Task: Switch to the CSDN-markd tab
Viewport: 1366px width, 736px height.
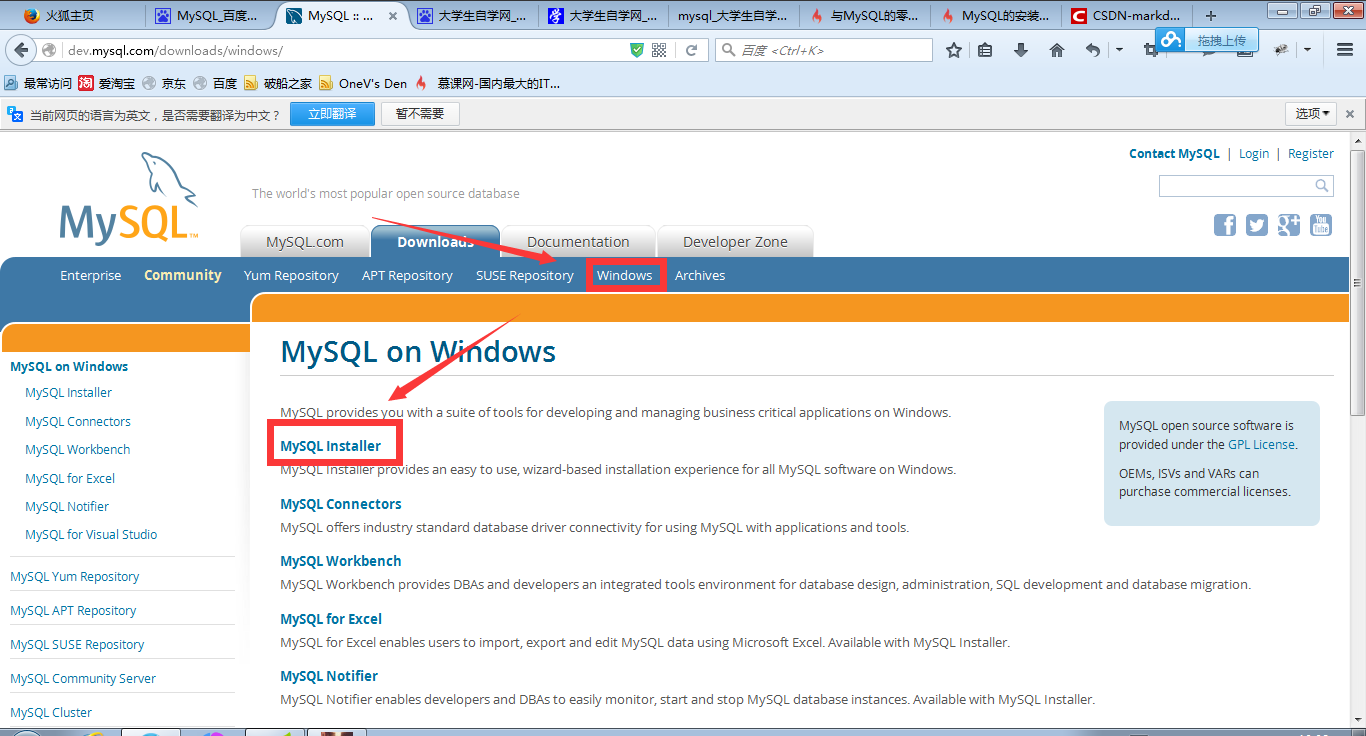Action: click(x=1126, y=16)
